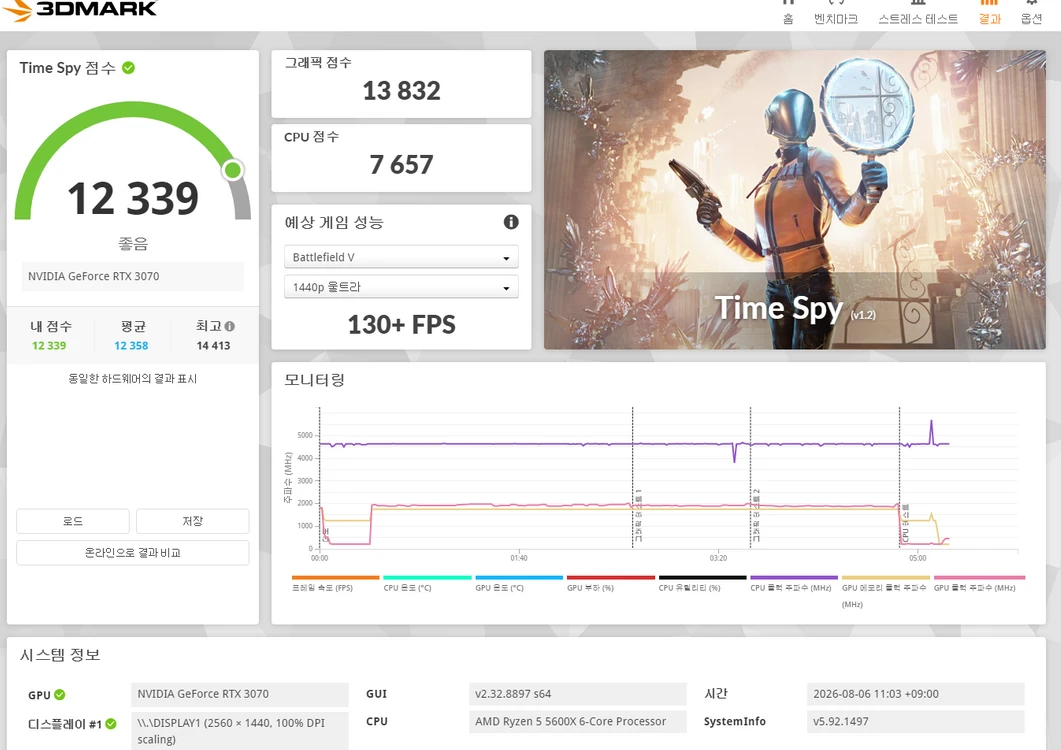
Task: Click the 좋음 rating label
Action: tap(133, 244)
